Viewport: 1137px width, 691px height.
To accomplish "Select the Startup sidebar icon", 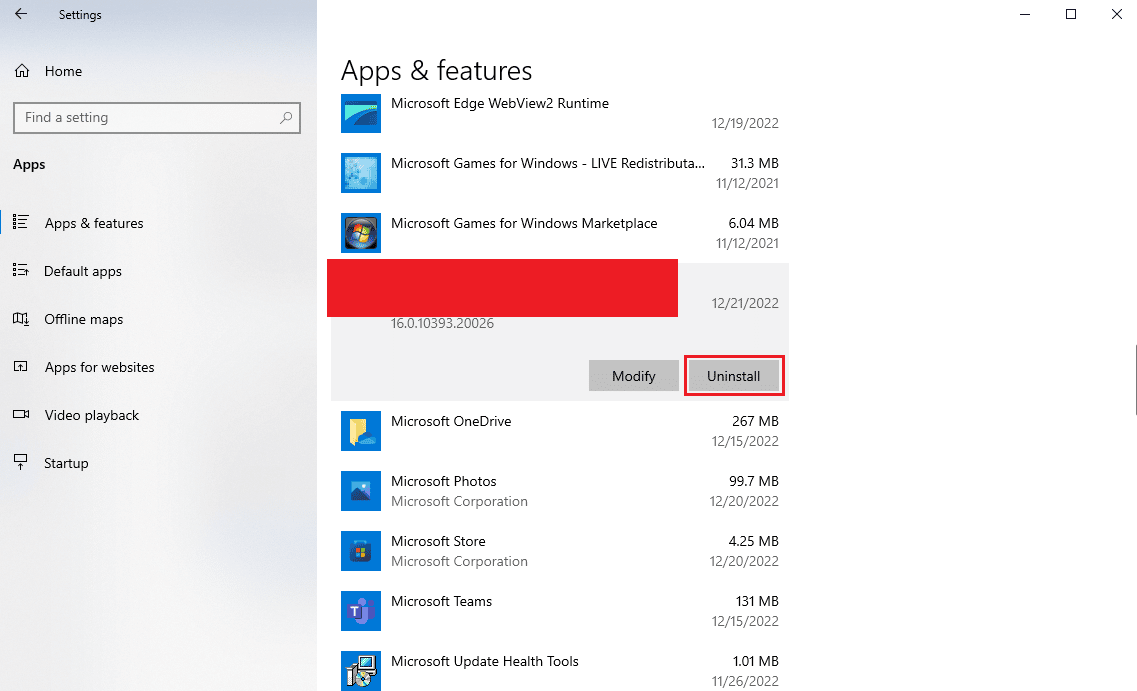I will (x=21, y=463).
